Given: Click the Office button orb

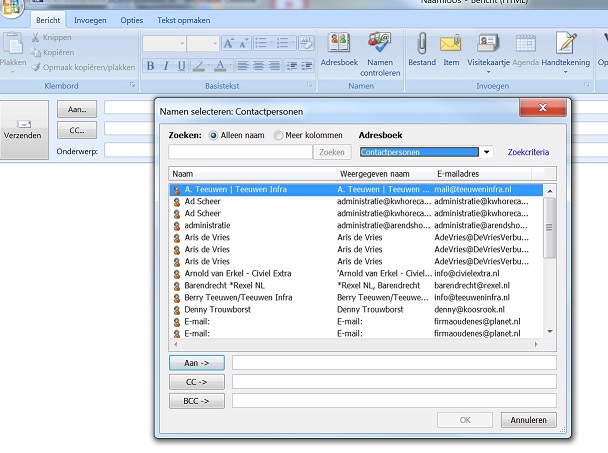Looking at the screenshot, I should tap(11, 7).
